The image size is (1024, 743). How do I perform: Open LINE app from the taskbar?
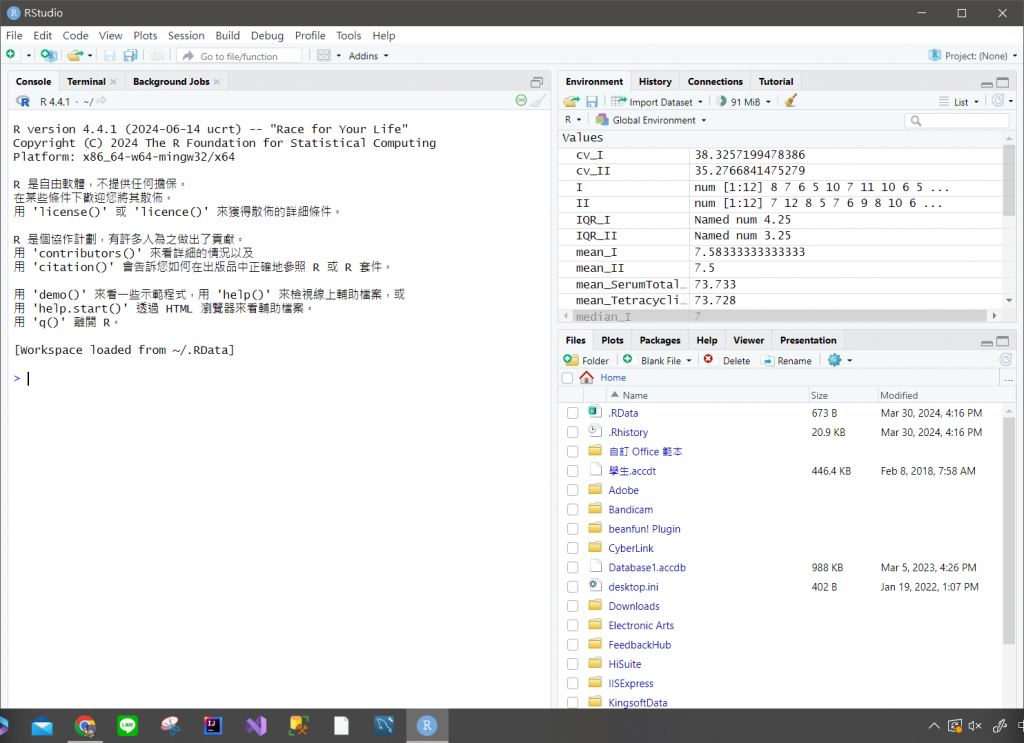pyautogui.click(x=128, y=725)
